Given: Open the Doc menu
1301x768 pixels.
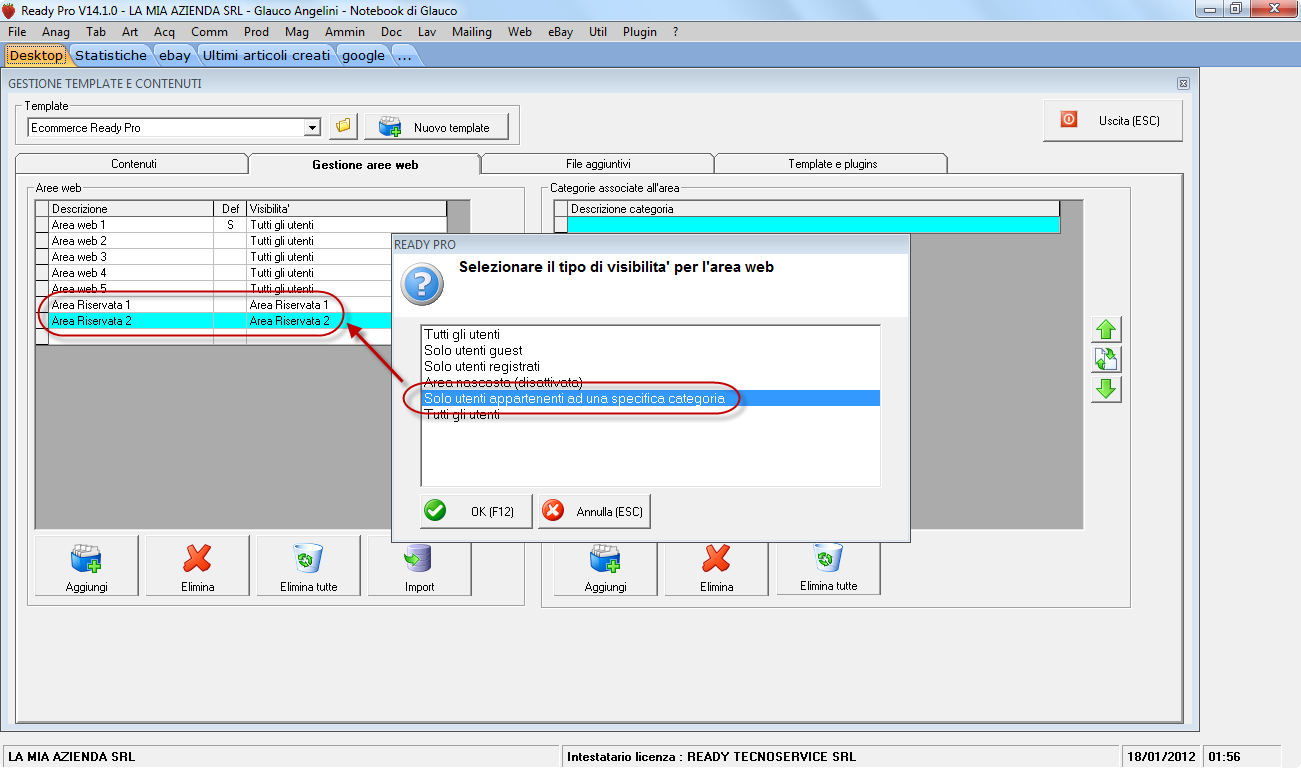Looking at the screenshot, I should (391, 31).
